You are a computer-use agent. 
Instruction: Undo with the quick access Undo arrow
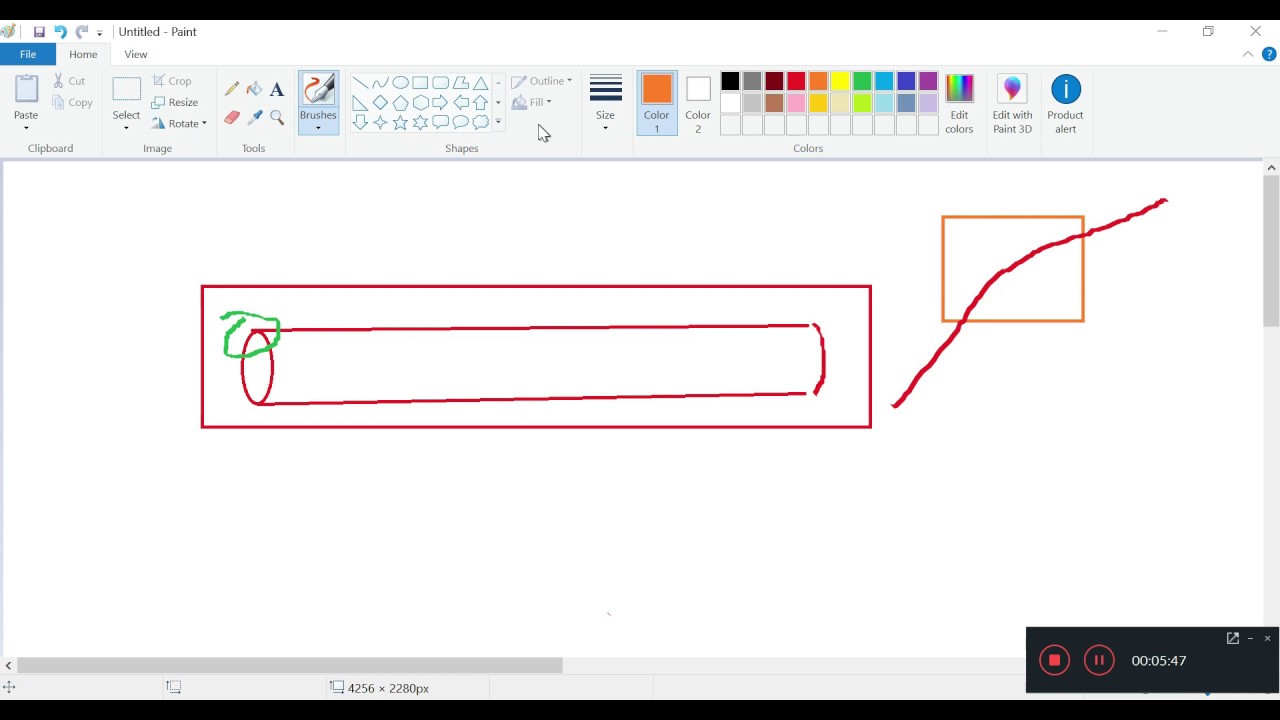[60, 32]
